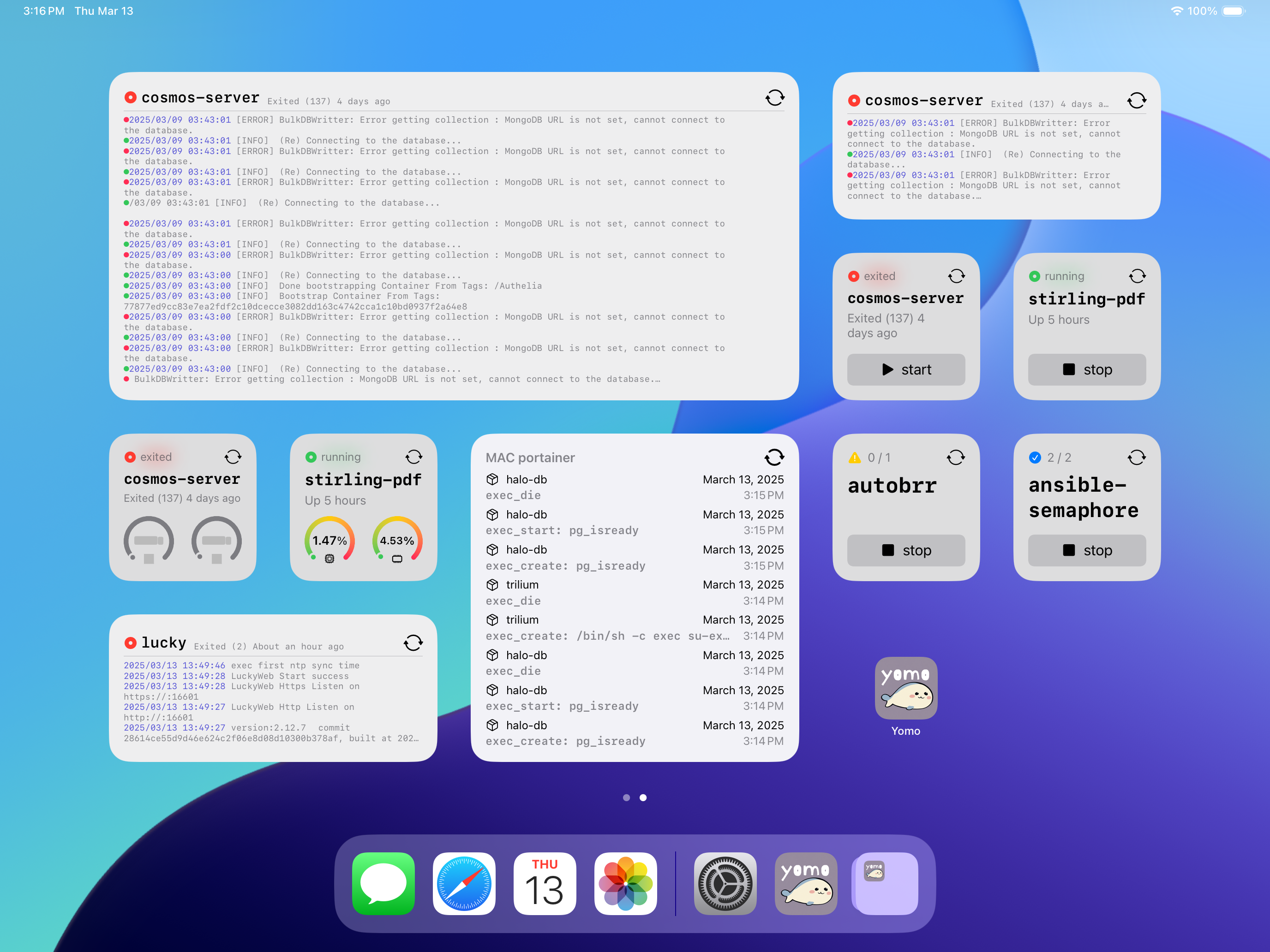
Task: Refresh the ansible-semaphore widget
Action: tap(1136, 458)
